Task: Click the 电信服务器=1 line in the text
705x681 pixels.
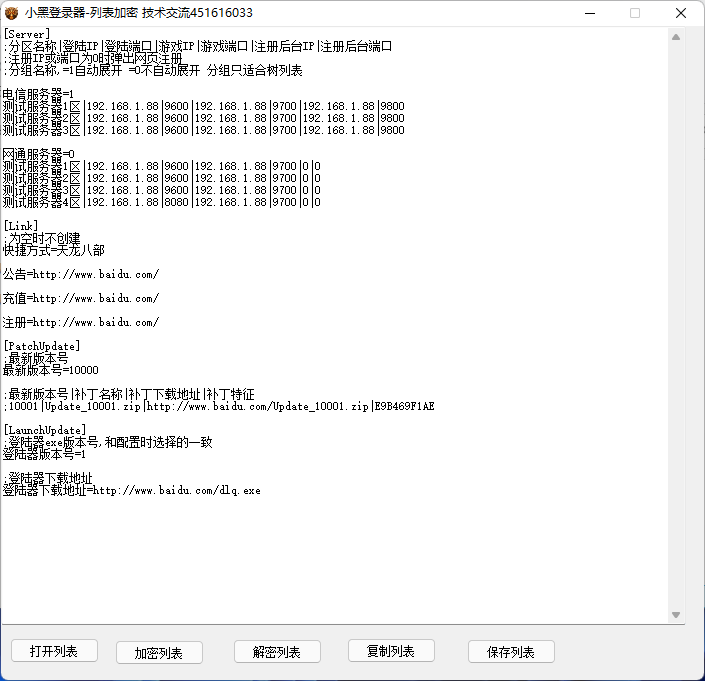Action: 38,94
